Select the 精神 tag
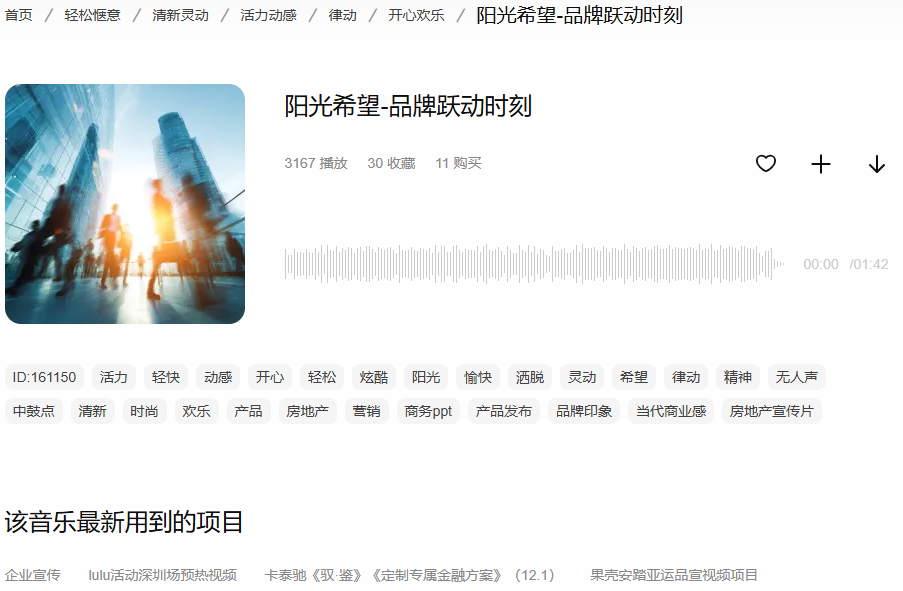 click(x=738, y=377)
